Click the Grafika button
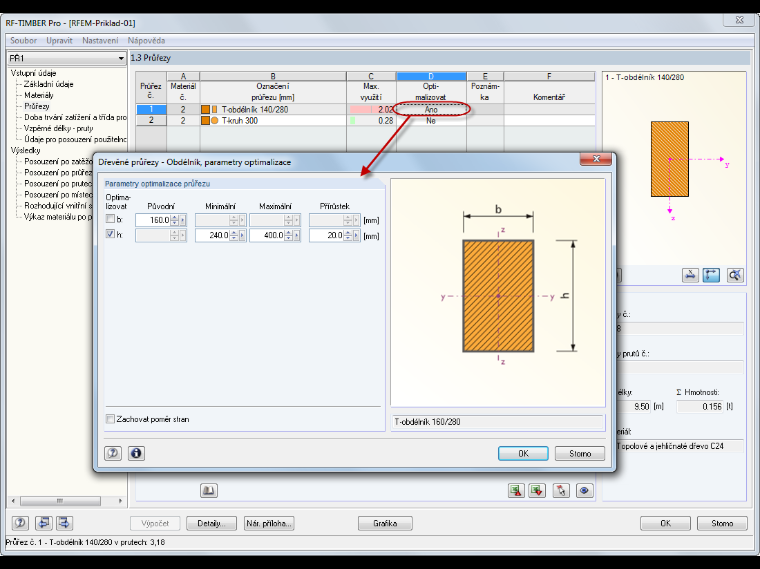Image resolution: width=760 pixels, height=569 pixels. [x=385, y=523]
